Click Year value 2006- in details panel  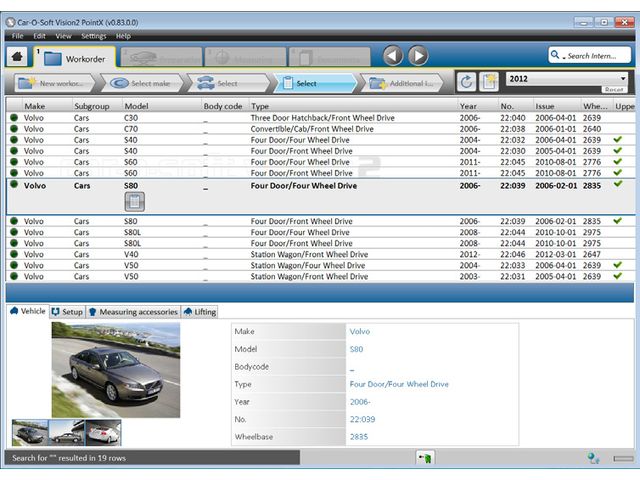click(360, 402)
